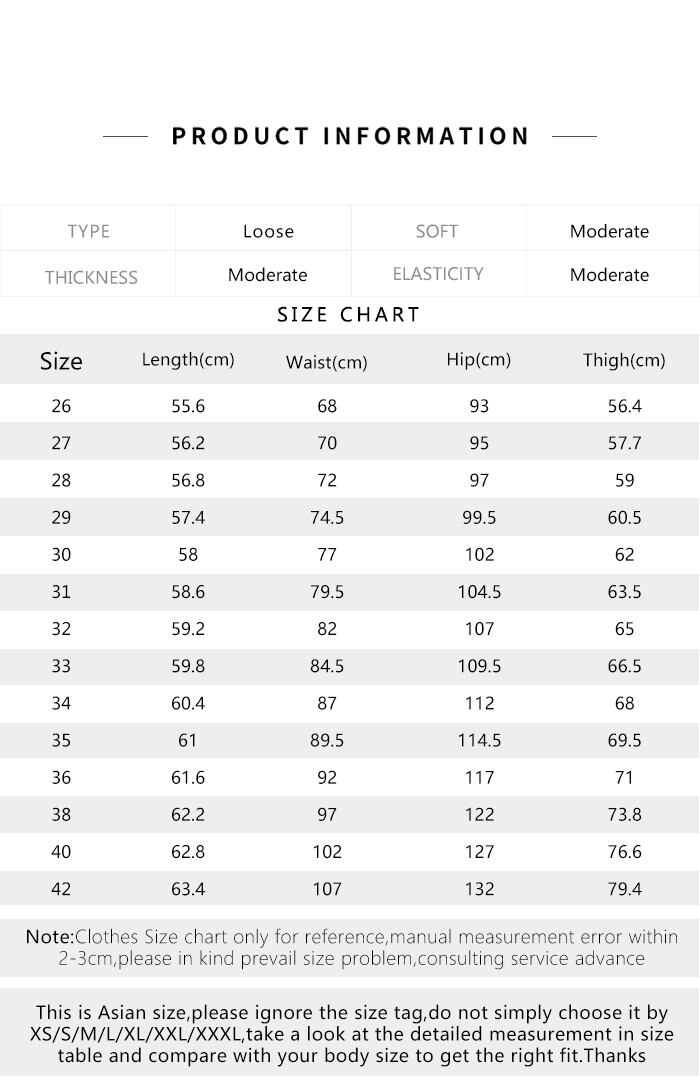Screen dimensions: 700x1092
Task: Click the SOFT label cell
Action: 437,231
